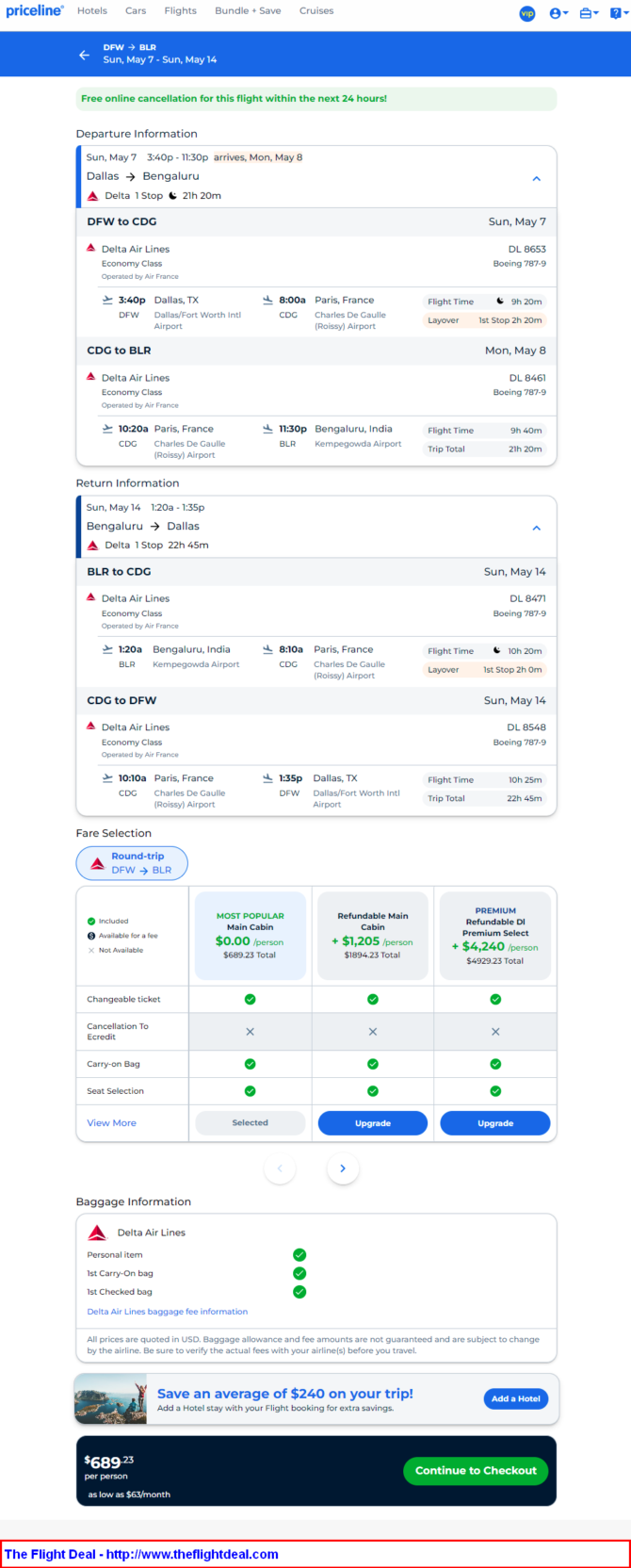Image resolution: width=631 pixels, height=1568 pixels.
Task: Select the Round-trip DFW to BLR pill
Action: 132,863
